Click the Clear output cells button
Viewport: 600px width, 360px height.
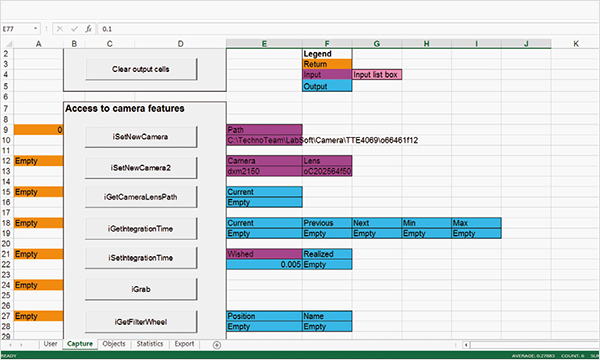click(x=141, y=69)
